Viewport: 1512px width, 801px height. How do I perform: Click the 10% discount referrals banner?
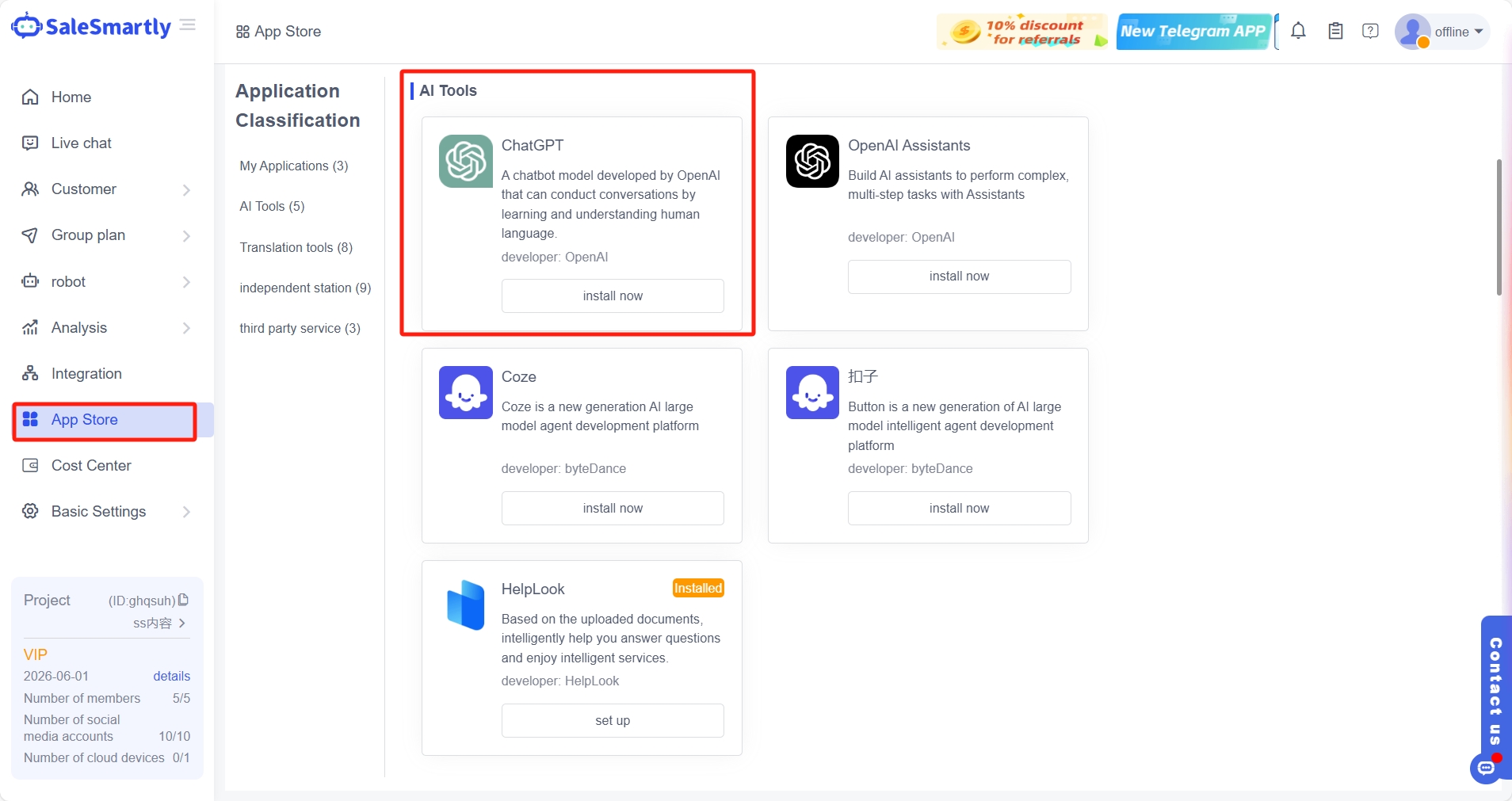point(1022,32)
